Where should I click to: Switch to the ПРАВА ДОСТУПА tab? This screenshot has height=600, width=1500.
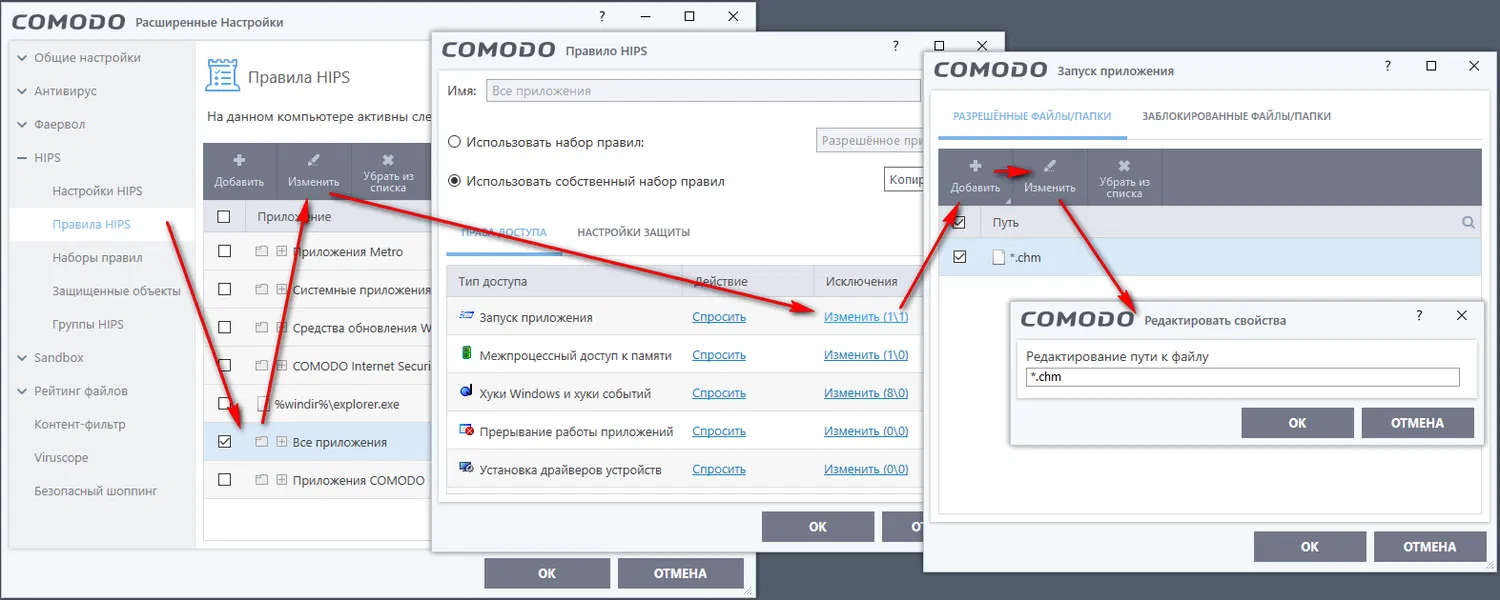click(x=504, y=232)
